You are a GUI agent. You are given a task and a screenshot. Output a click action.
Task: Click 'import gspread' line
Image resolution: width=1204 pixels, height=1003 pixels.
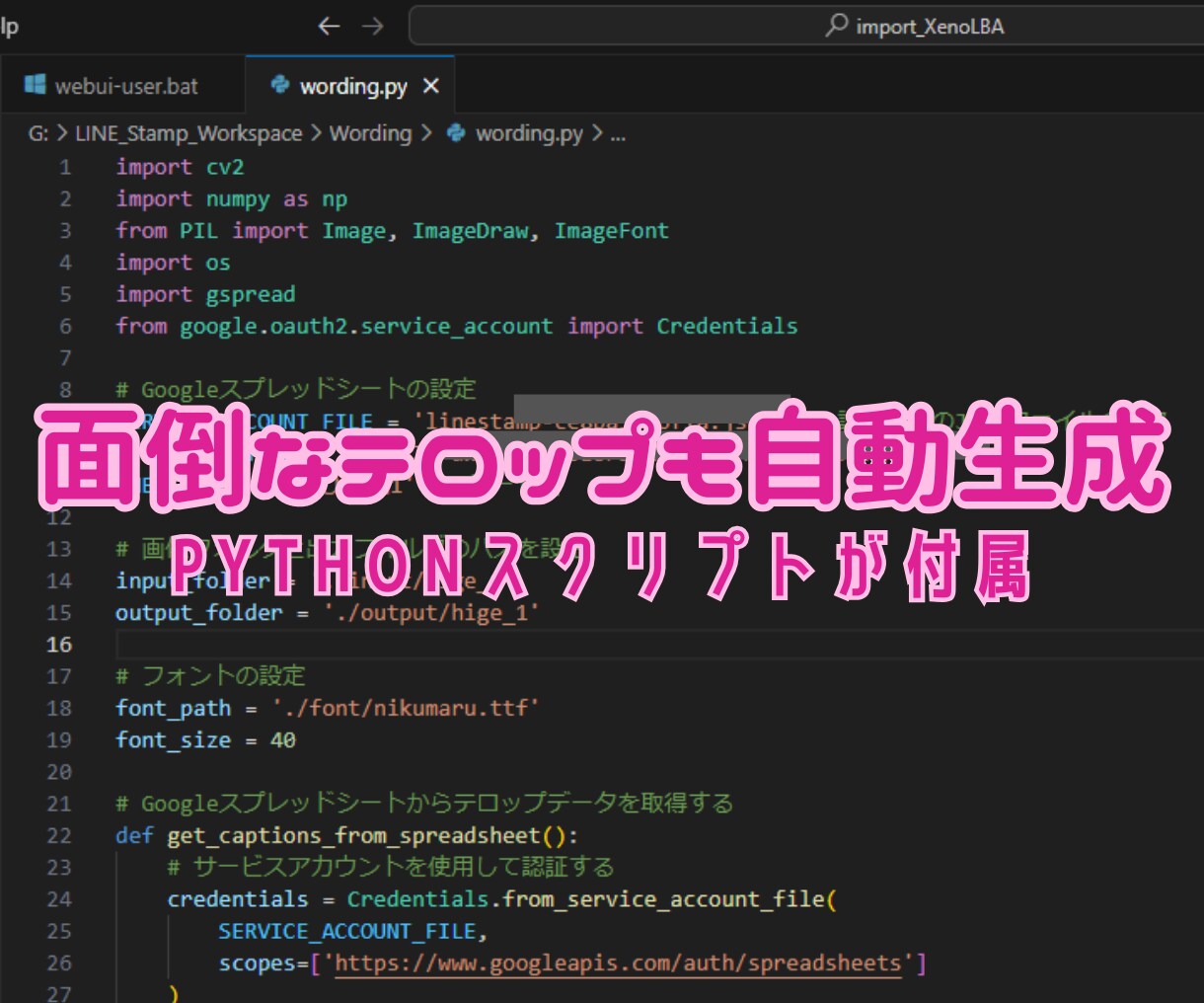(x=205, y=294)
